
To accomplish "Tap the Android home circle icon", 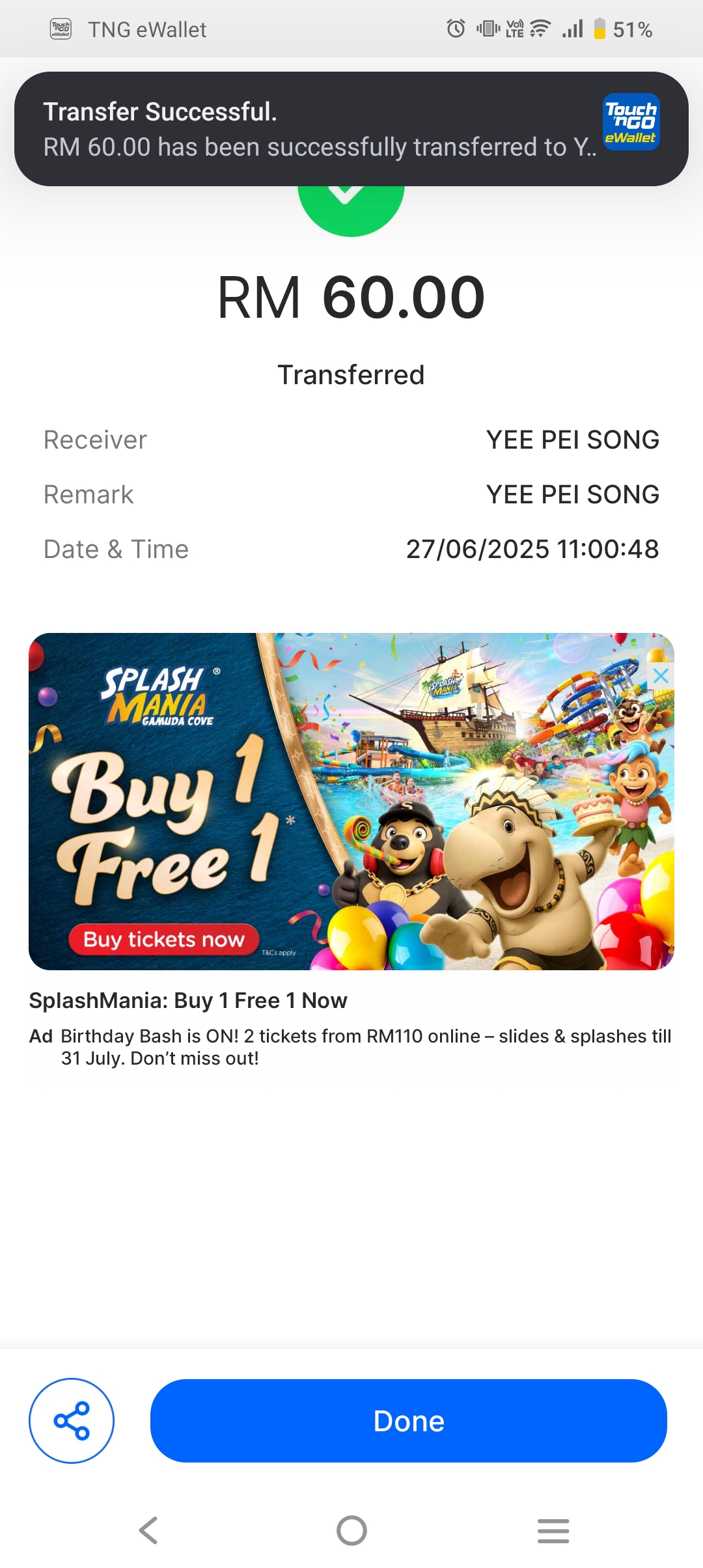I will click(x=351, y=1530).
